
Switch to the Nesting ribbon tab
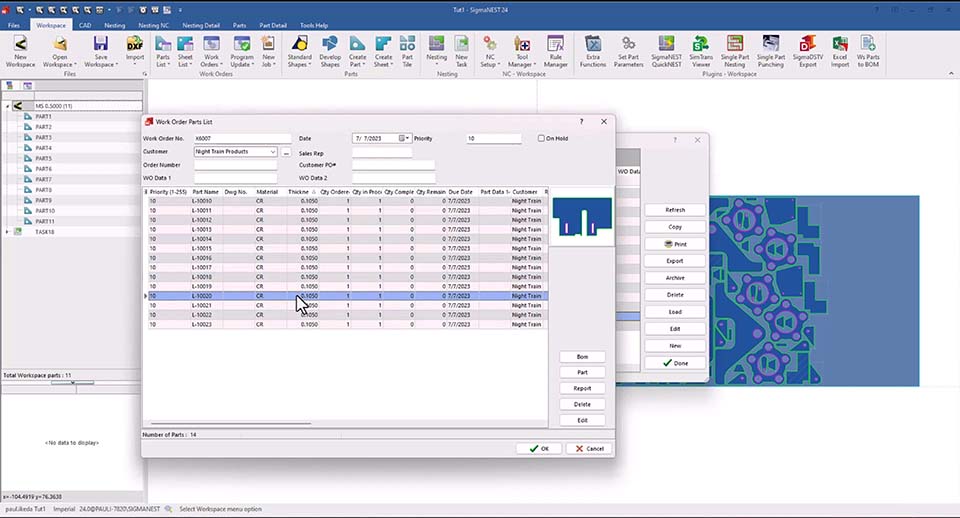(x=114, y=25)
